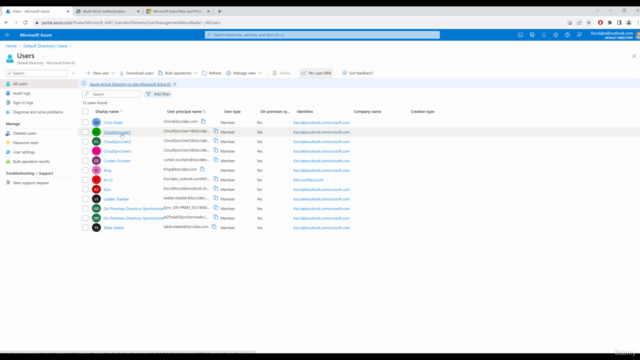640x360 pixels.
Task: Open the Curtain Scurtain user link
Action: coord(117,161)
